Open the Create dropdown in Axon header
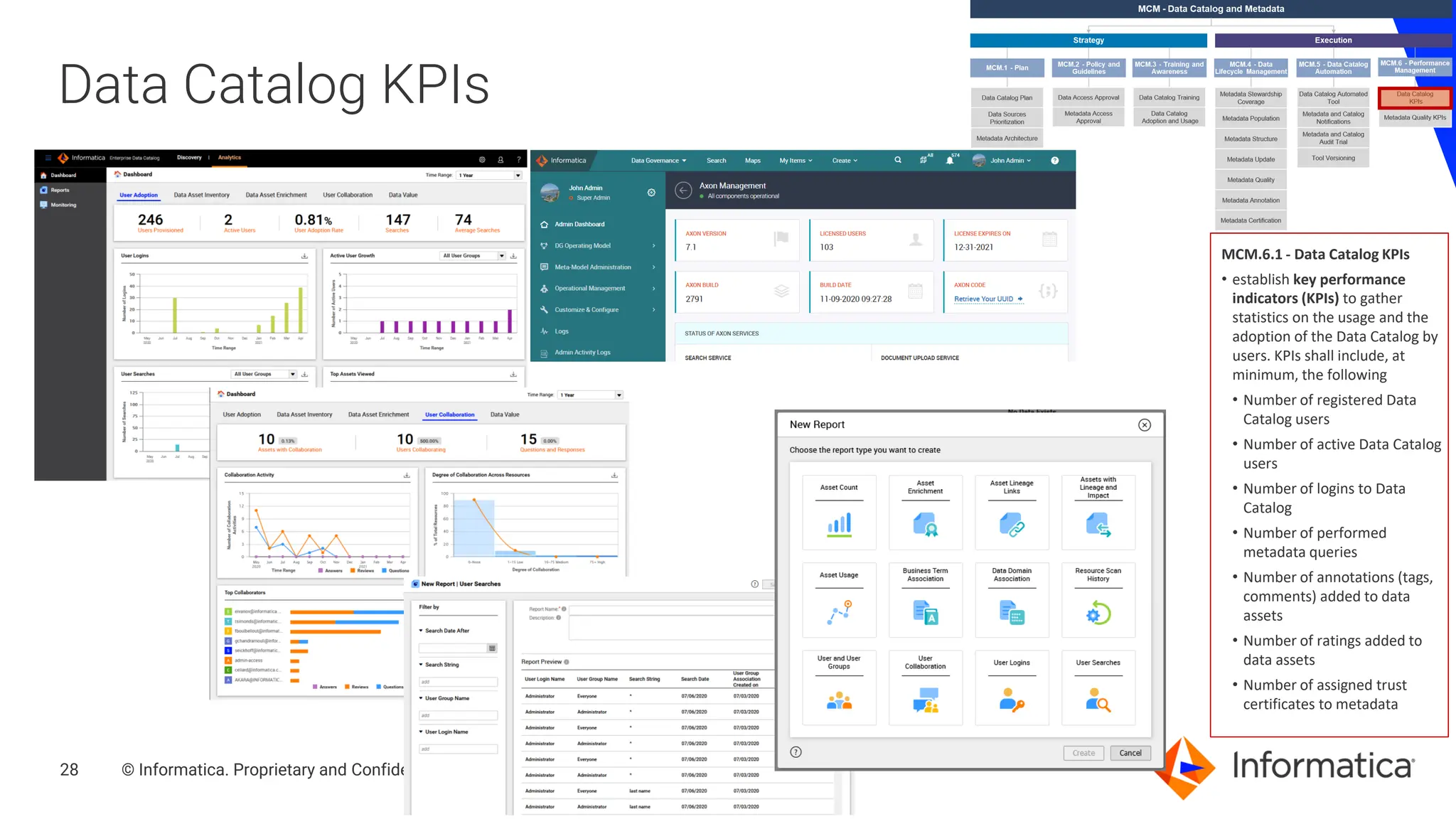Image resolution: width=1456 pixels, height=819 pixels. (845, 161)
